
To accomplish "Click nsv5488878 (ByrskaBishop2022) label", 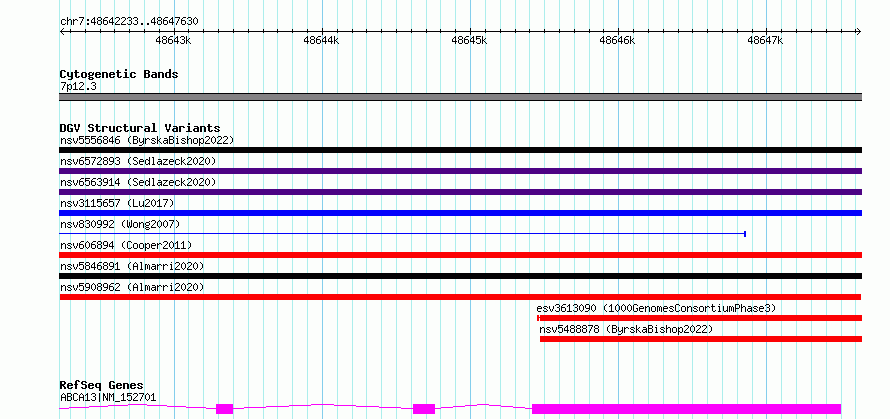I will click(x=626, y=329).
